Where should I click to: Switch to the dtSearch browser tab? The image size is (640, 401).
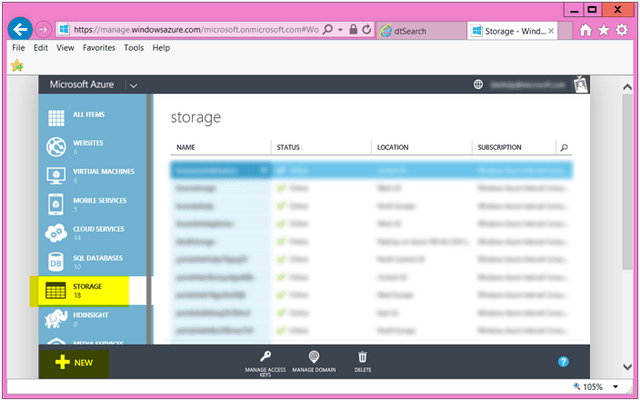tap(420, 31)
